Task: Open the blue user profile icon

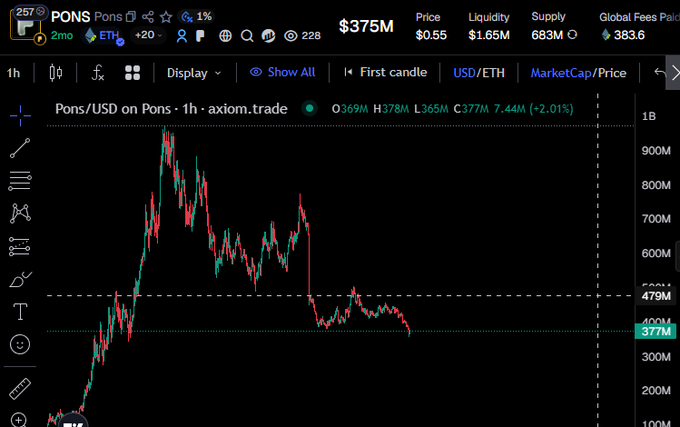Action: pos(181,36)
